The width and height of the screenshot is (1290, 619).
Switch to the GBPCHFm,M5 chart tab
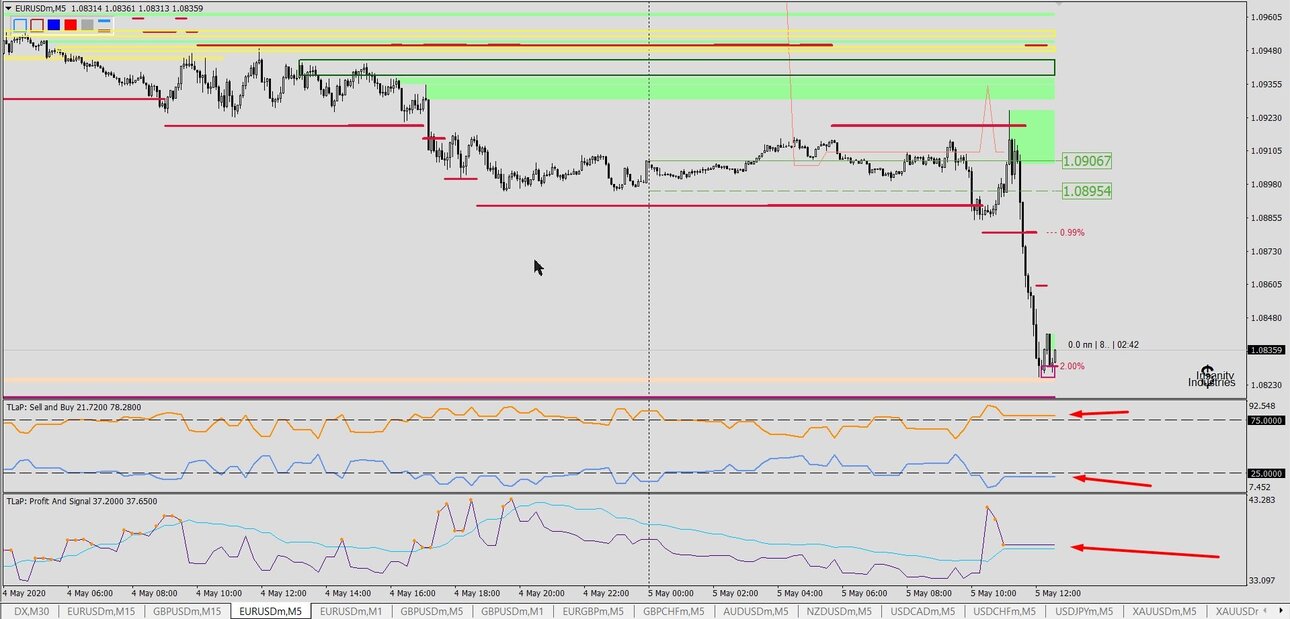(x=674, y=611)
